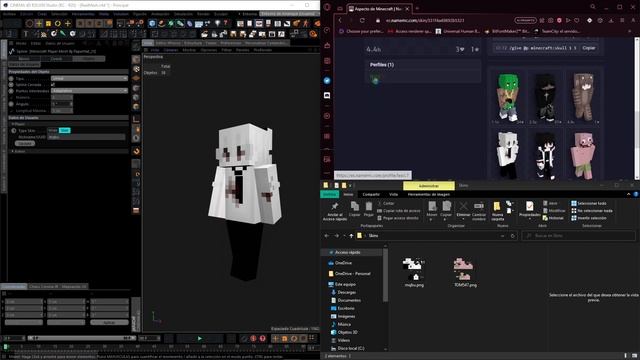Click the NameMC page vertical scrollbar
The height and width of the screenshot is (360, 640).
pyautogui.click(x=637, y=107)
